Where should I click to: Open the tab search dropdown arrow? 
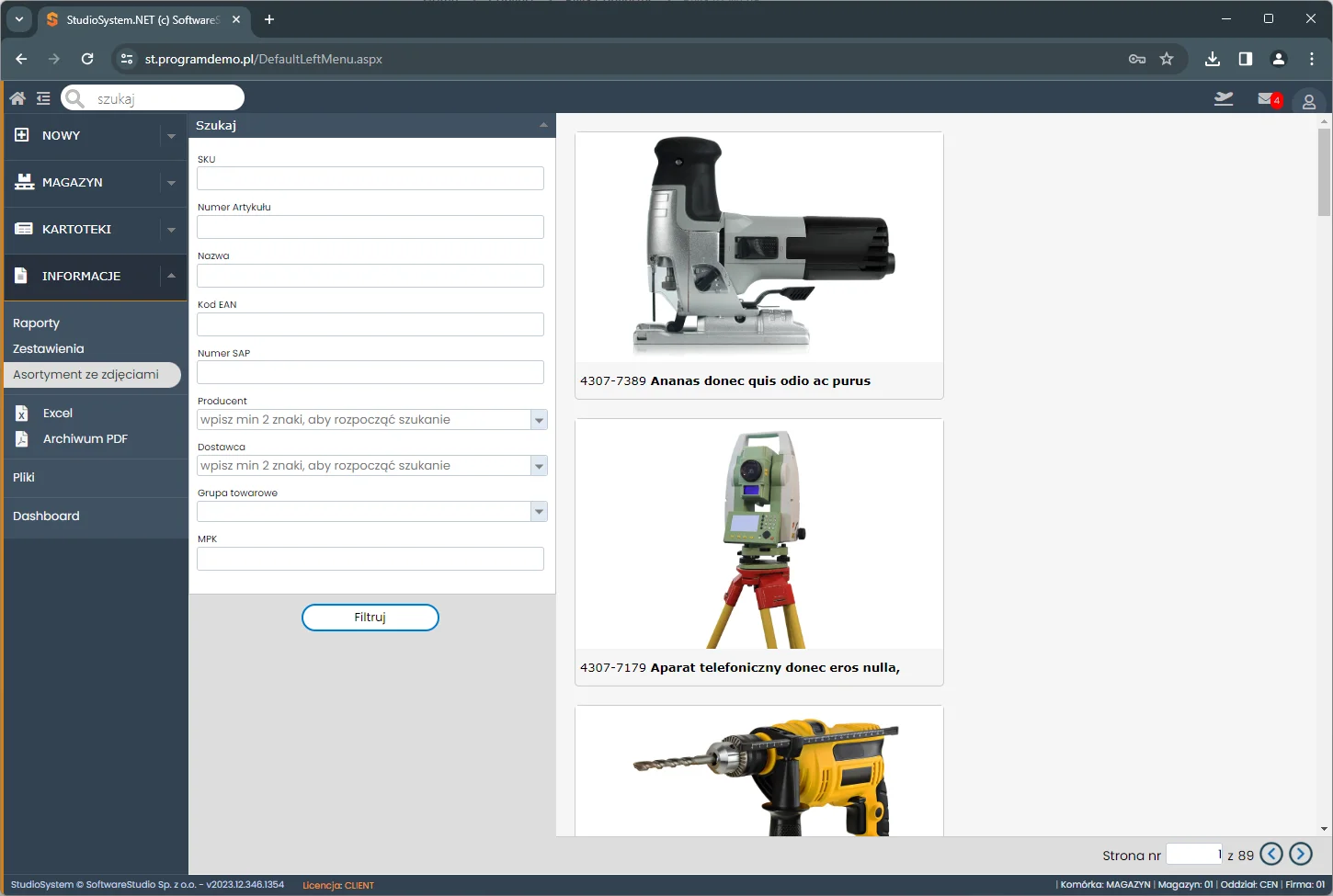tap(19, 19)
